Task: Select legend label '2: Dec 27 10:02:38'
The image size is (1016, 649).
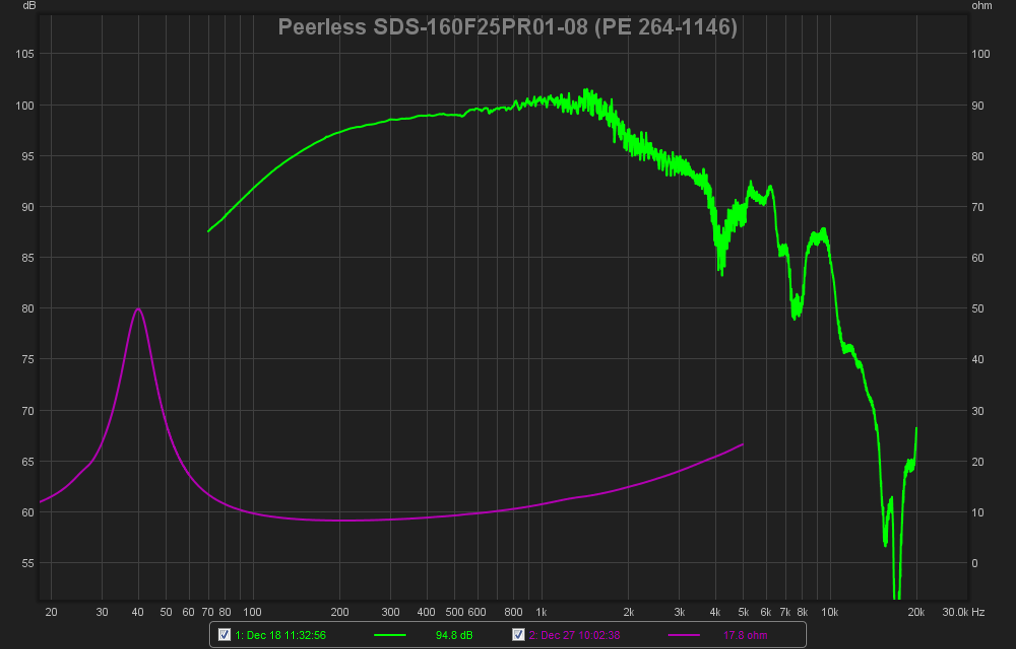Action: coord(575,635)
